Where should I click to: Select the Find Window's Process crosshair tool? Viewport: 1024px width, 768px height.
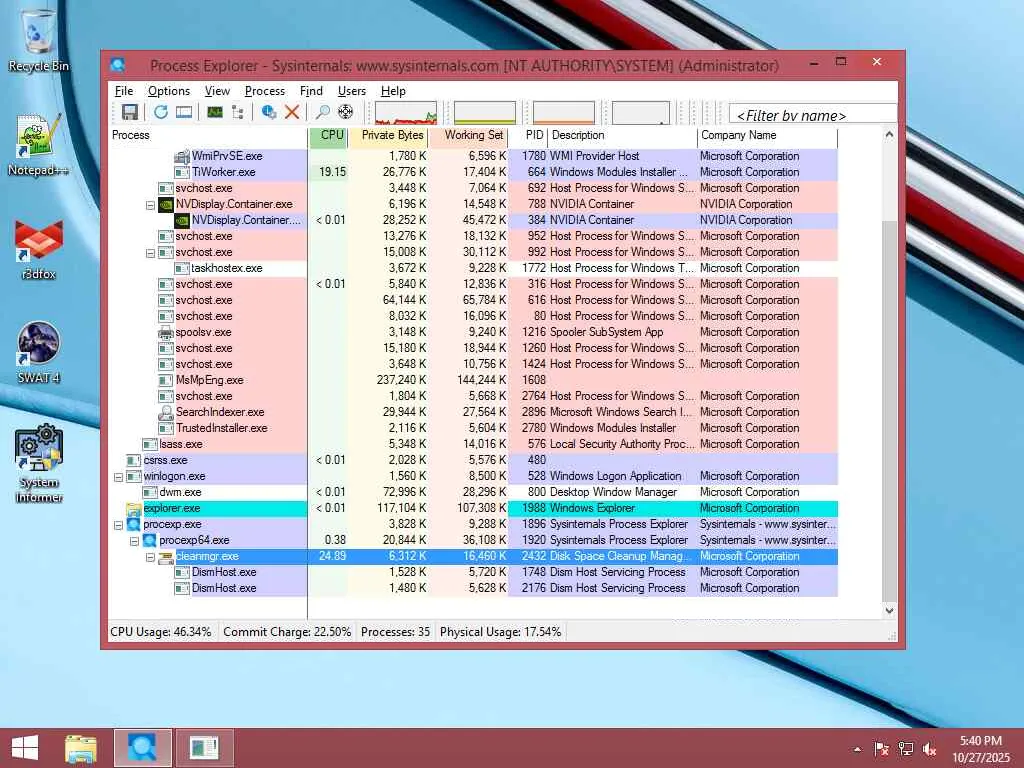[x=345, y=112]
